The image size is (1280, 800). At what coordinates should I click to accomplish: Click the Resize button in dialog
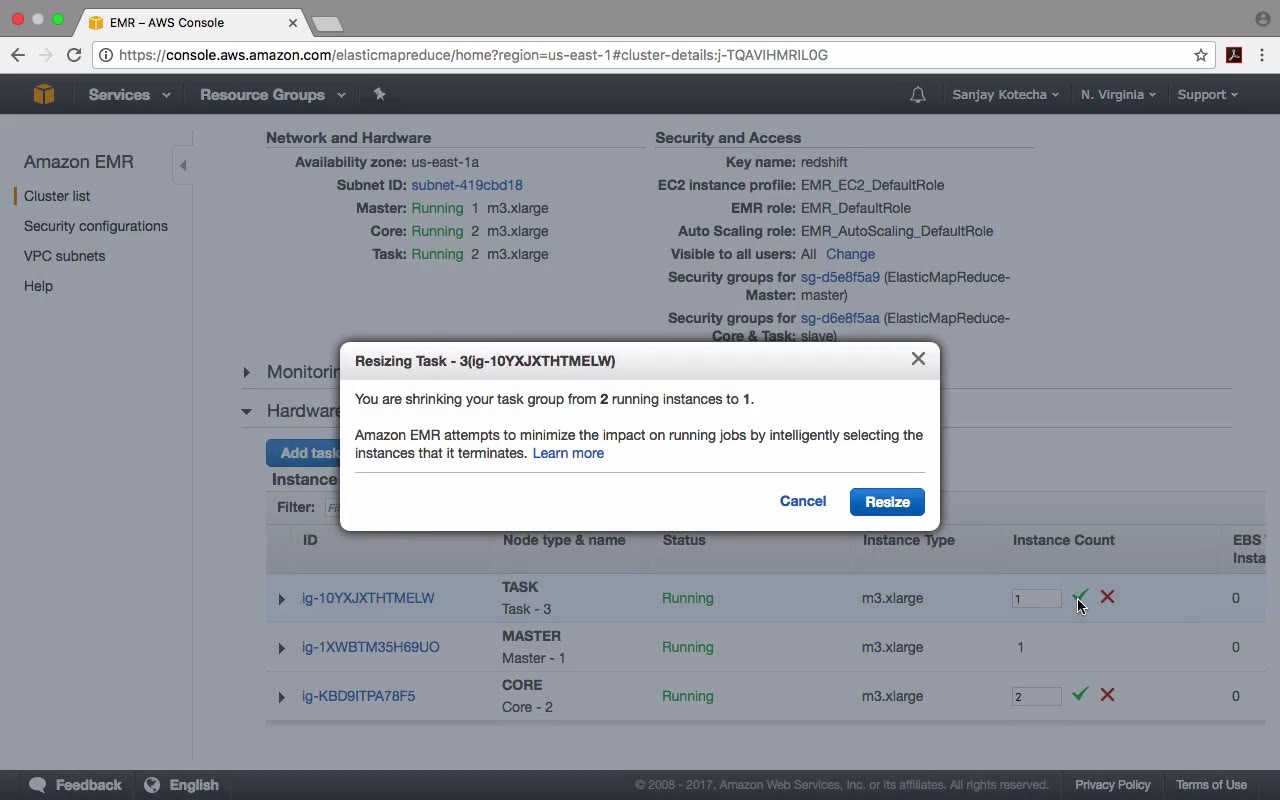point(887,502)
